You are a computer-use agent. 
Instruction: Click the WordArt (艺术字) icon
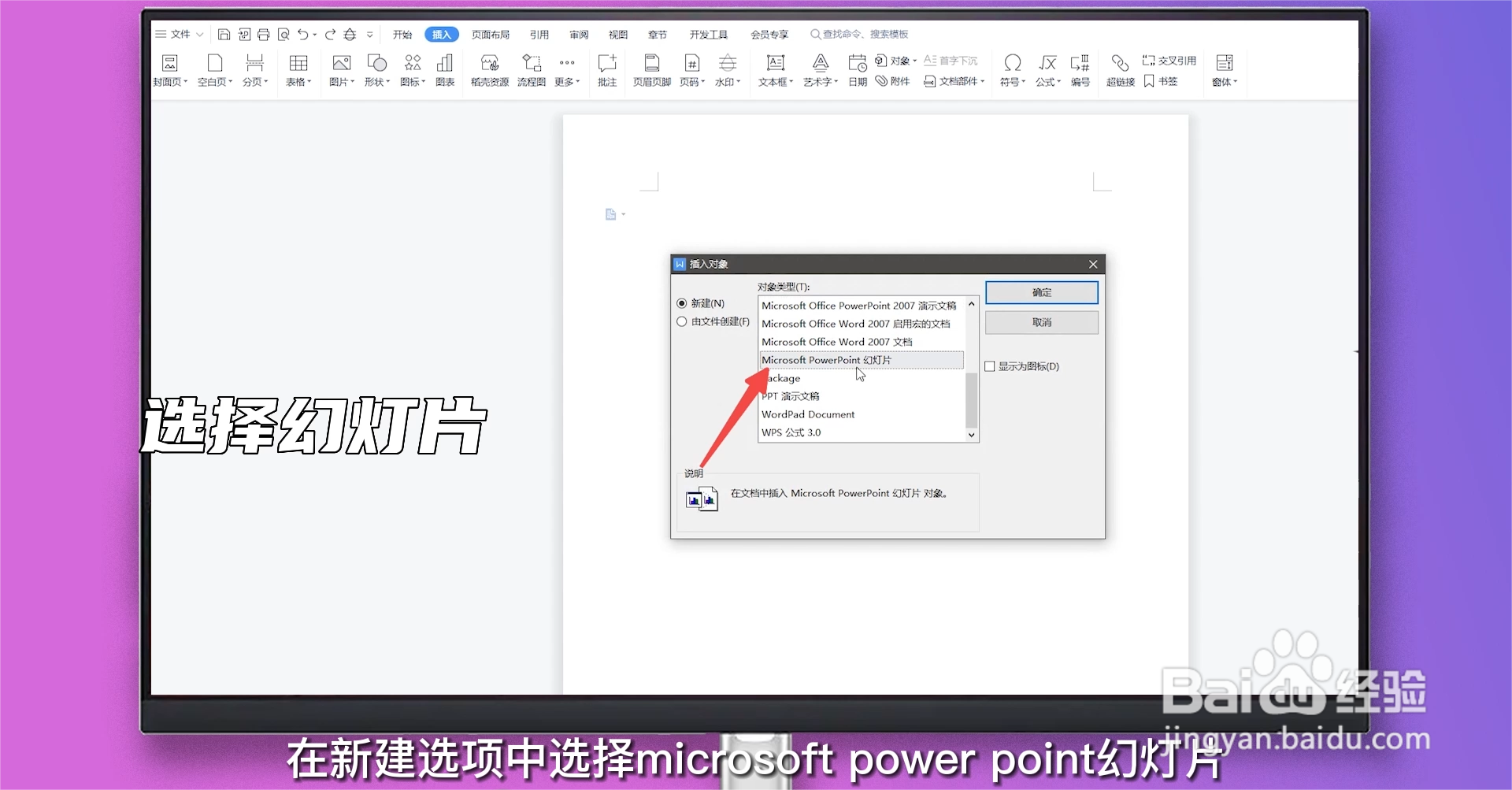[x=820, y=63]
